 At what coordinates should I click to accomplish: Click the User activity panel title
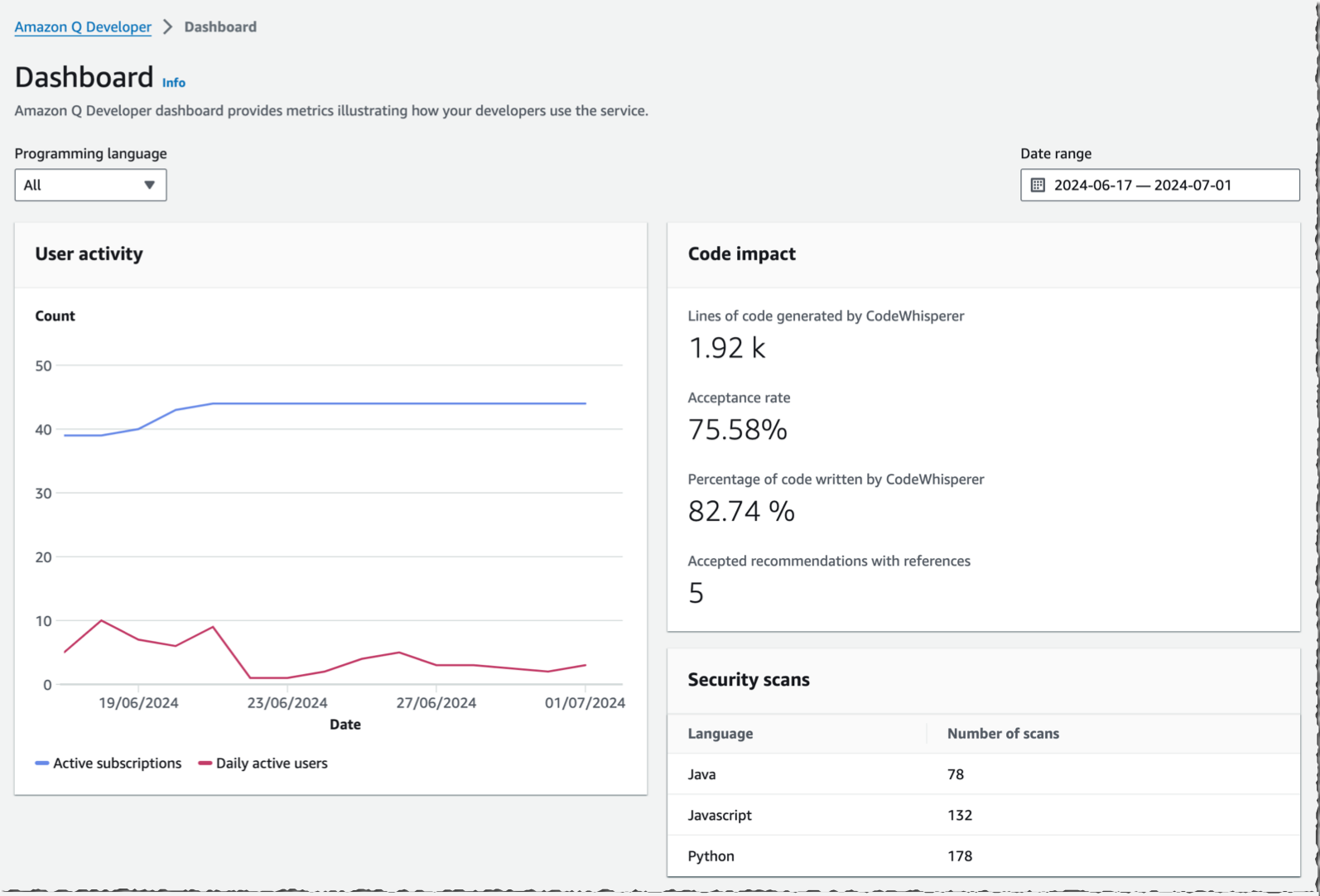(89, 254)
